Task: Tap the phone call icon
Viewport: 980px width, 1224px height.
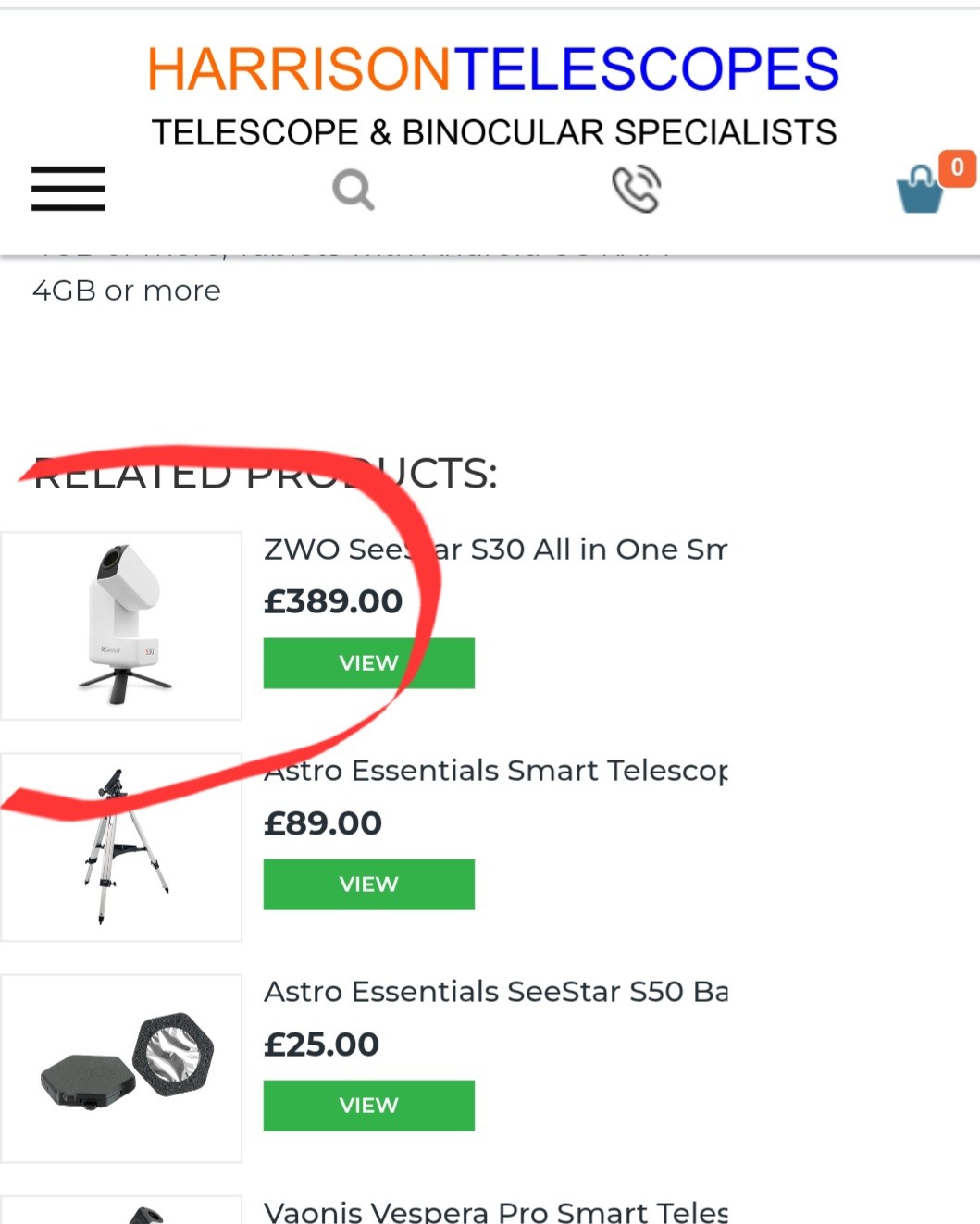Action: (x=637, y=189)
